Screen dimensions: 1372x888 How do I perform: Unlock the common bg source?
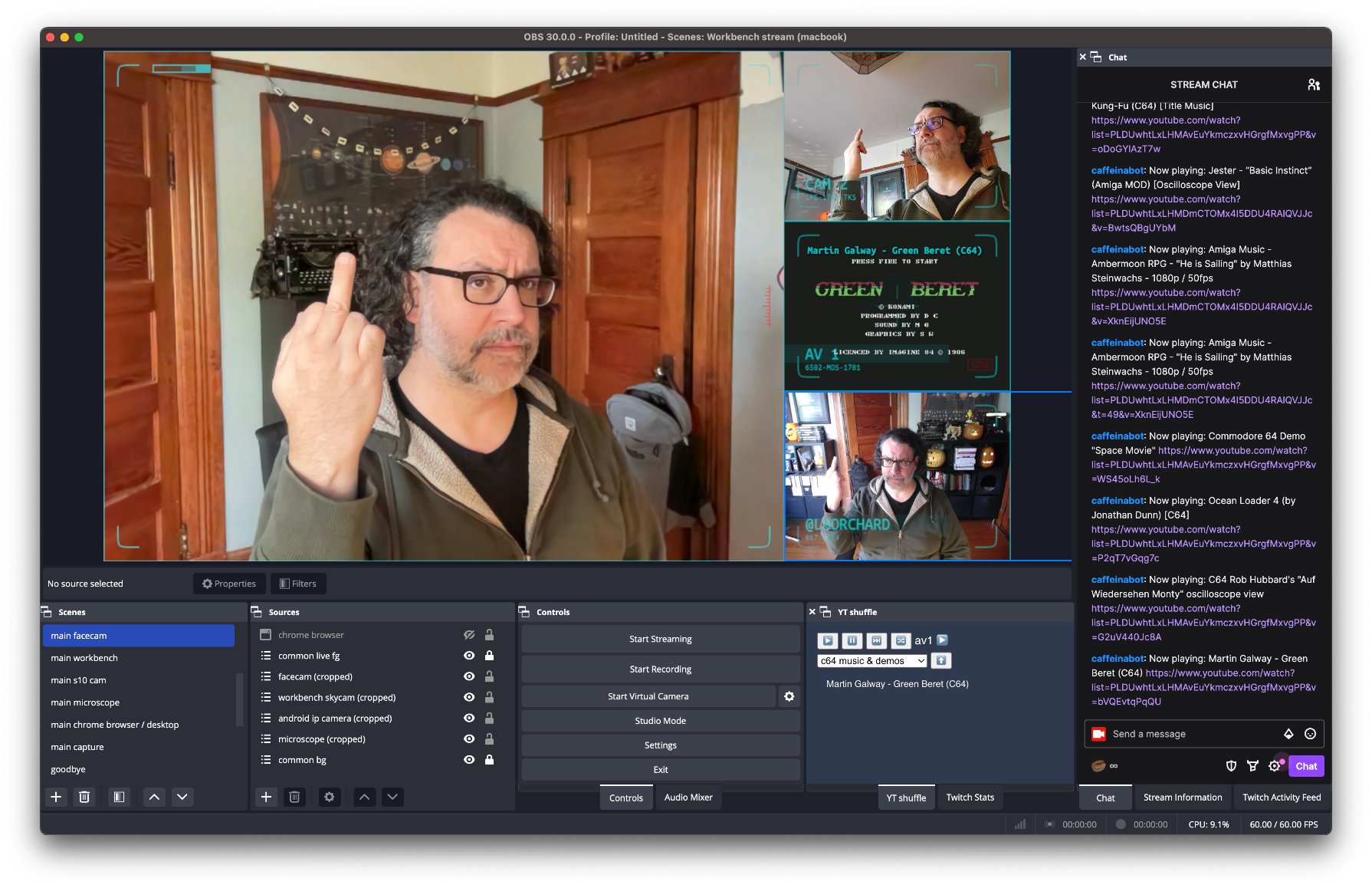click(489, 760)
